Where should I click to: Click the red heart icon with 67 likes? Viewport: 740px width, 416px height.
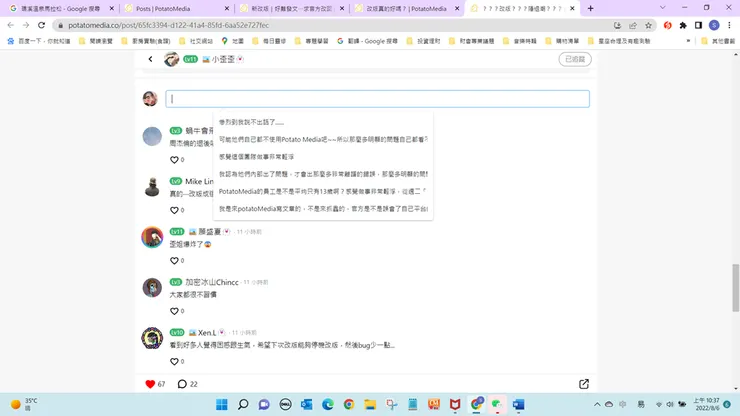coord(150,384)
